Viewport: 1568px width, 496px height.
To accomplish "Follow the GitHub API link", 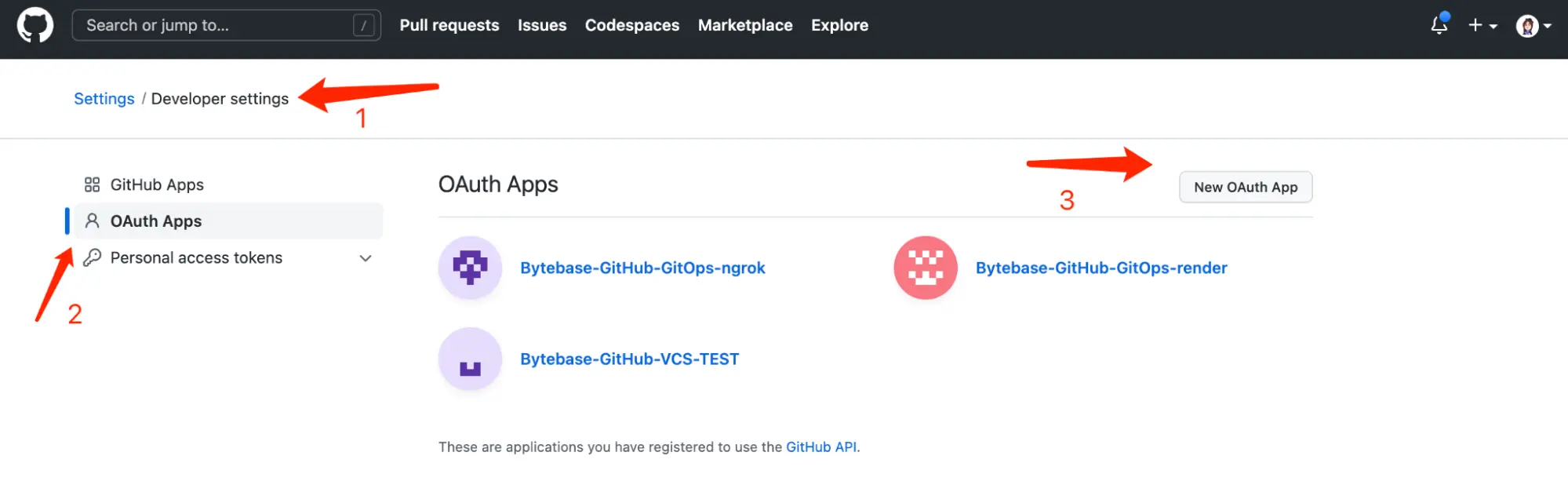I will point(821,447).
